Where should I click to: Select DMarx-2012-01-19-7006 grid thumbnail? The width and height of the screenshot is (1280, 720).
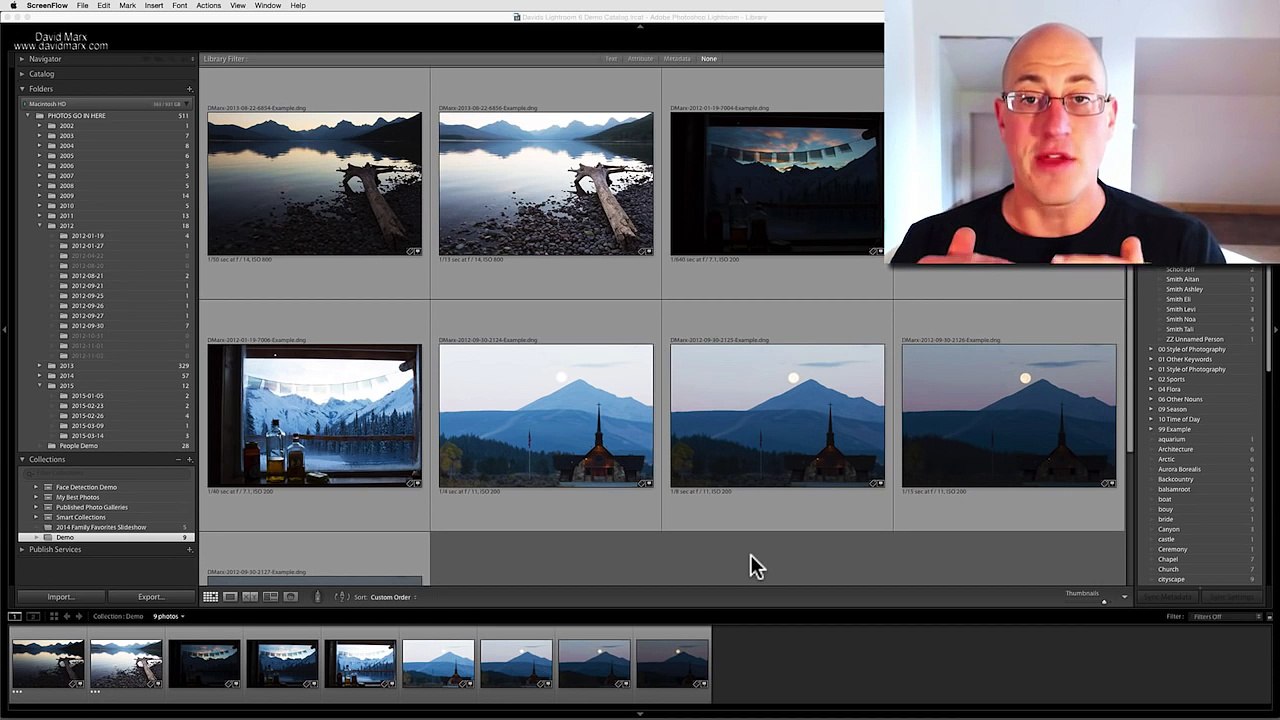coord(314,416)
